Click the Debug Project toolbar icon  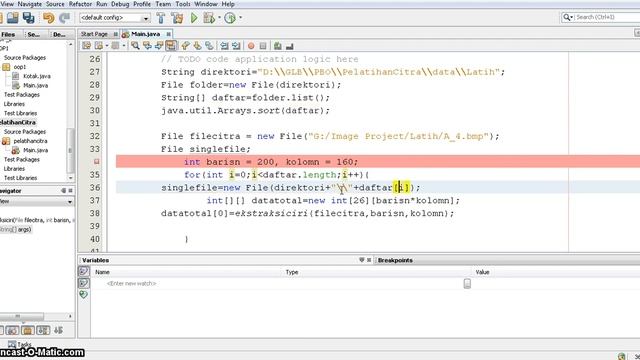(209, 18)
